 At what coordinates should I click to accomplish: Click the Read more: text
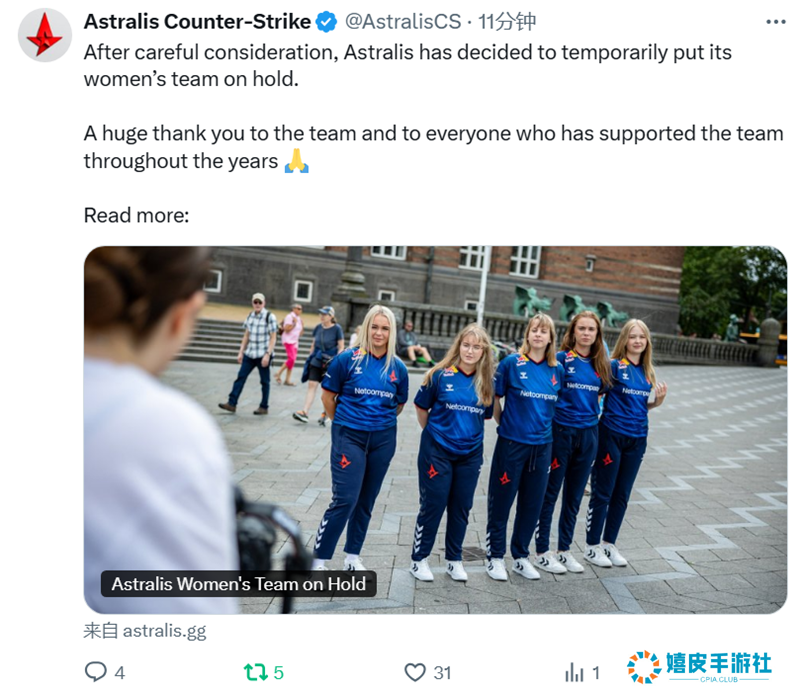click(x=136, y=215)
